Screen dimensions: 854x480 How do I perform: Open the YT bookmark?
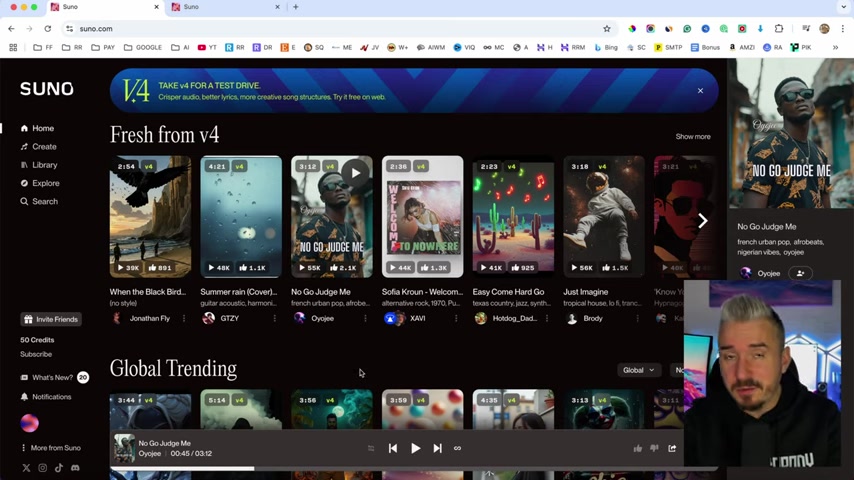(x=207, y=47)
